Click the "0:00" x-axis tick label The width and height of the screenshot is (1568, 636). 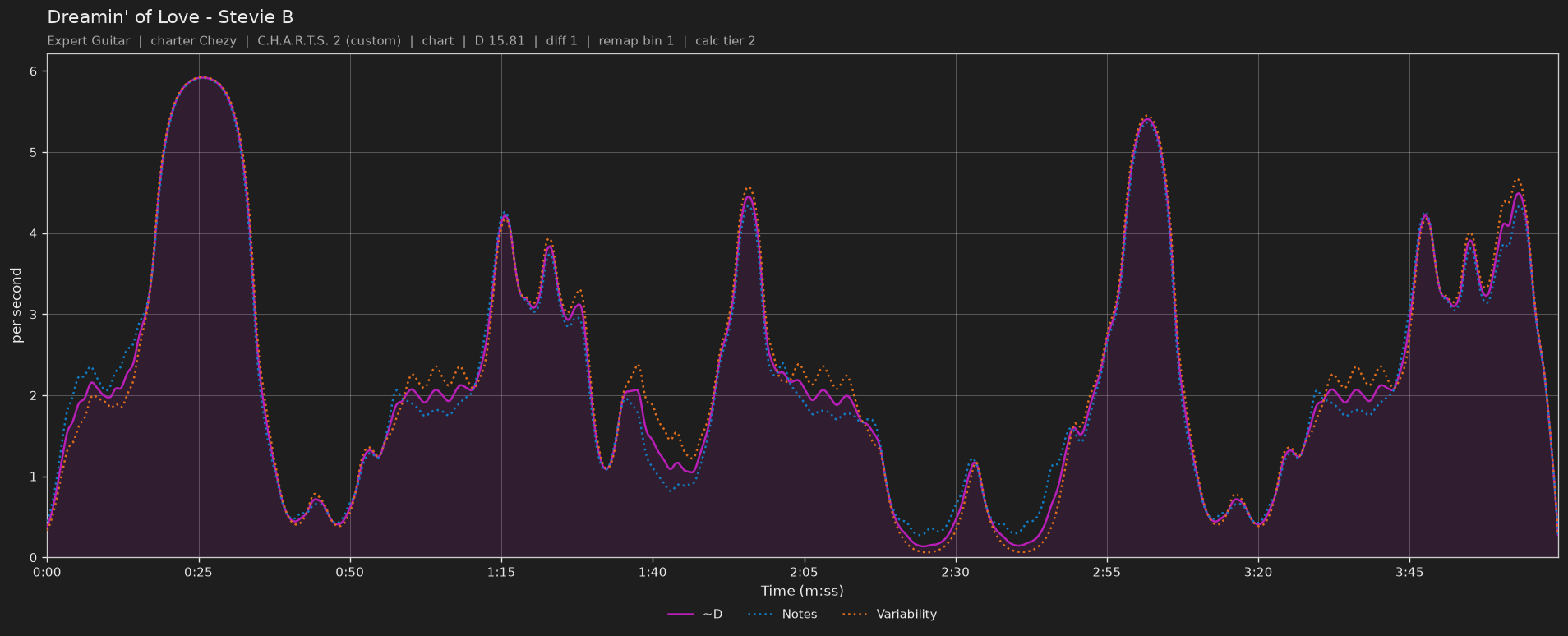click(47, 572)
